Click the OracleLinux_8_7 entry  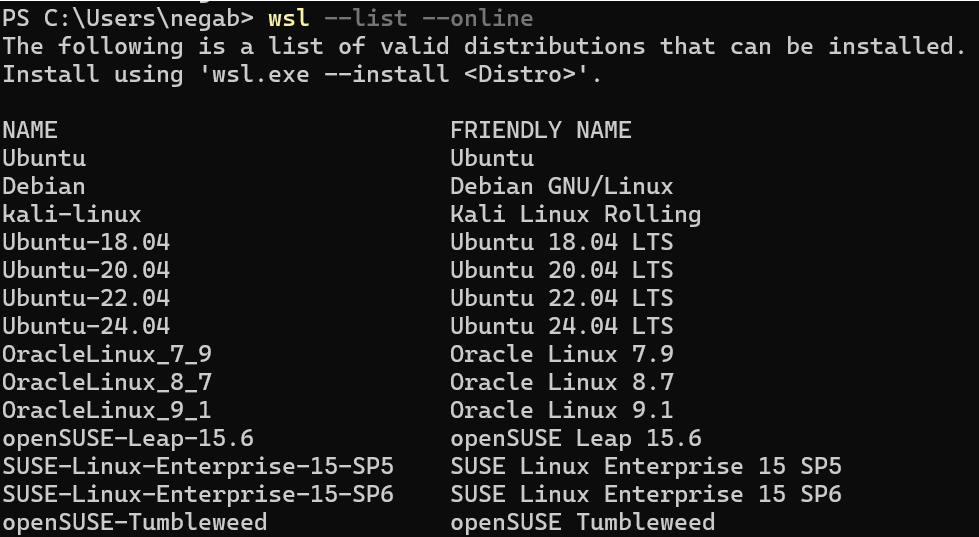pos(107,382)
